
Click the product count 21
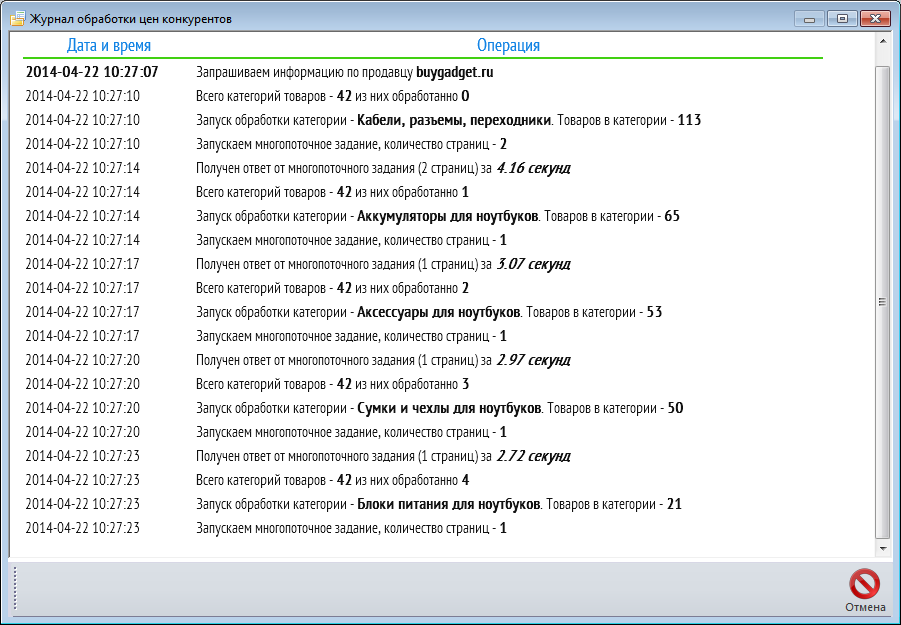674,504
